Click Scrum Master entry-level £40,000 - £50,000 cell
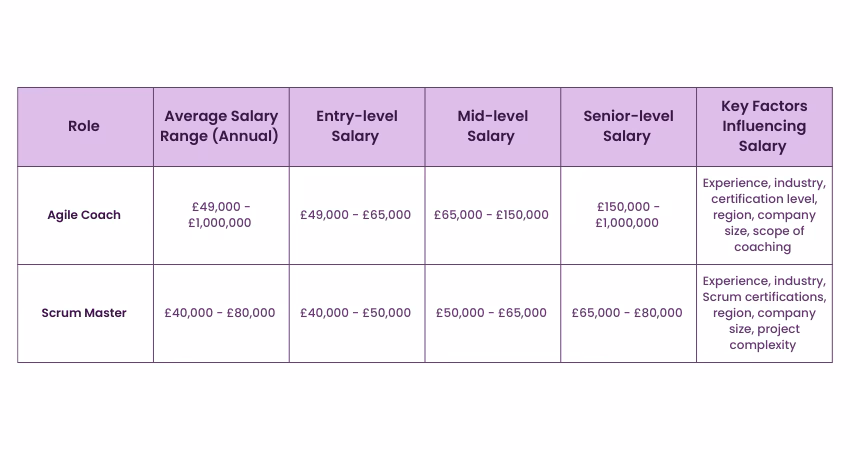The image size is (850, 450). point(356,313)
